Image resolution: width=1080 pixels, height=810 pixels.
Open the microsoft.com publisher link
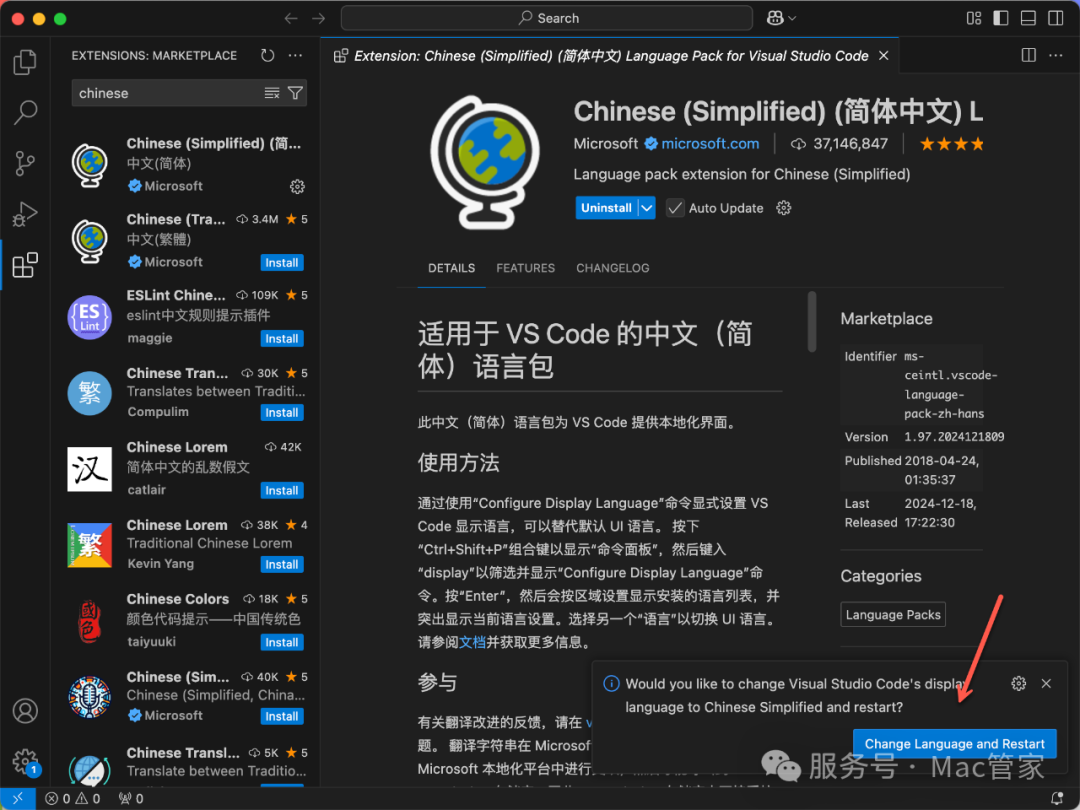click(x=710, y=143)
